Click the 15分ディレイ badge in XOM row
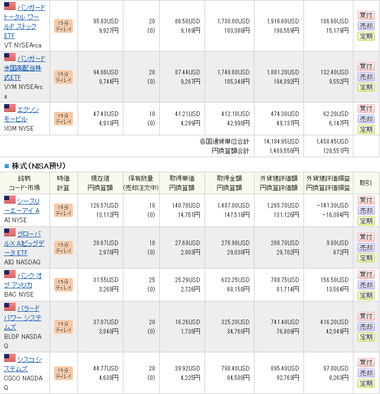This screenshot has width=380, height=394. [x=63, y=119]
